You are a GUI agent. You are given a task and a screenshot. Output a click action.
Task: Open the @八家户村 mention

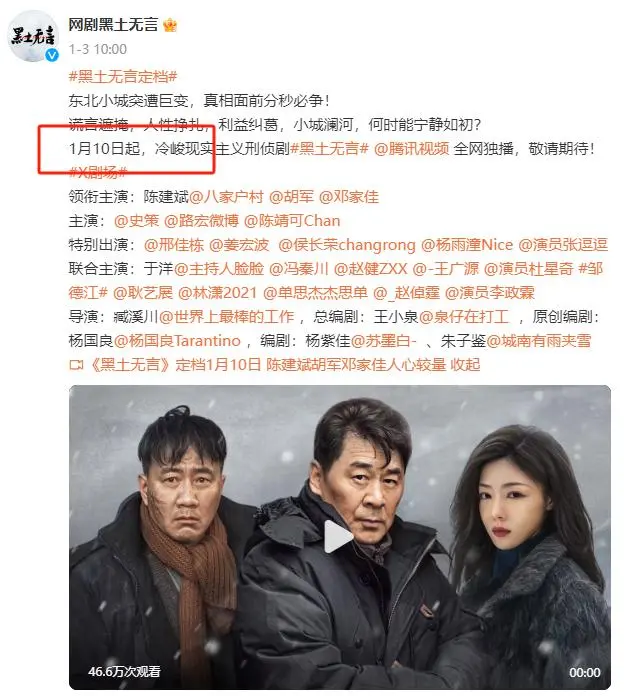click(226, 196)
